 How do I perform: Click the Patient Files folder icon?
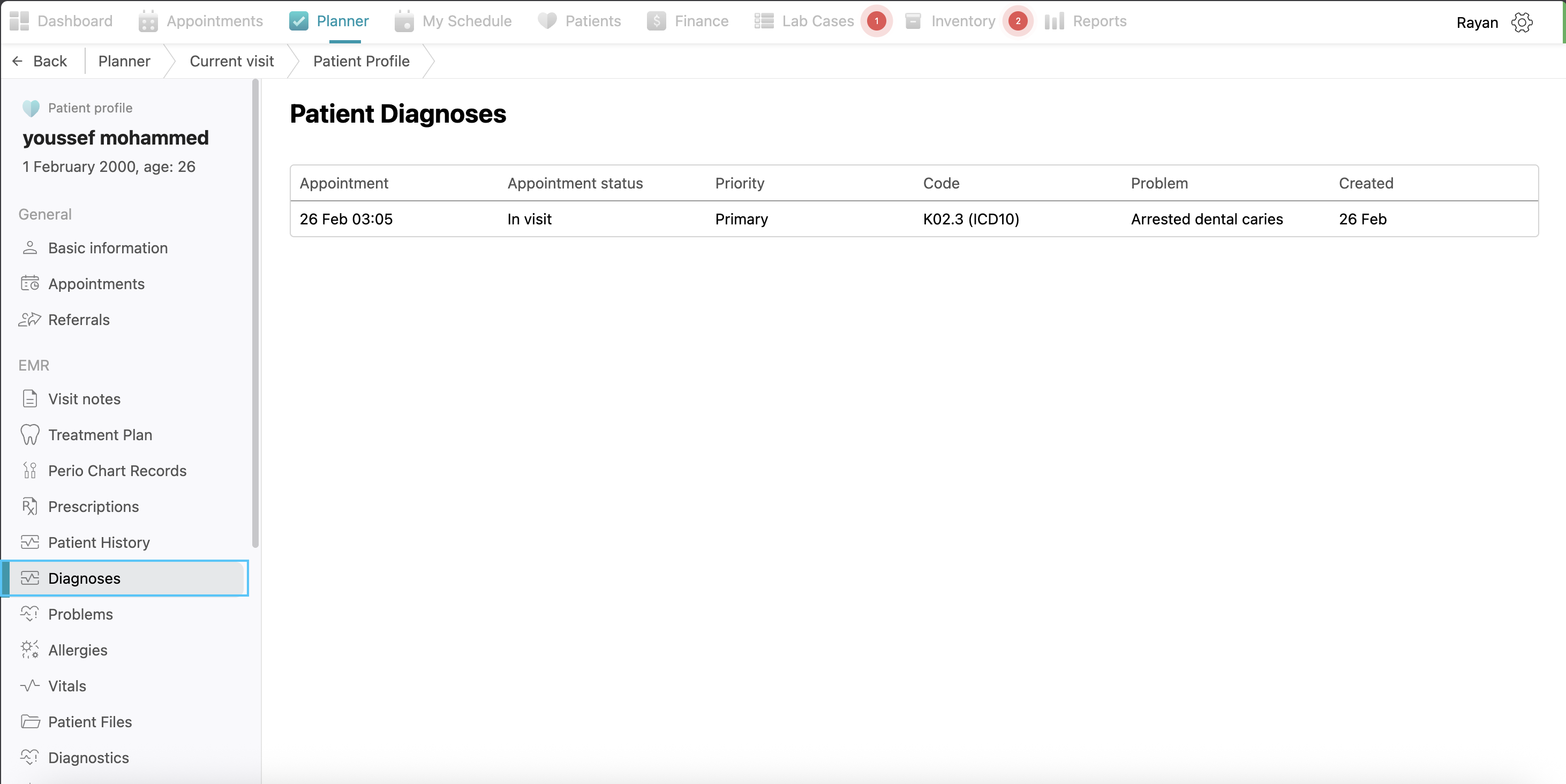[30, 721]
